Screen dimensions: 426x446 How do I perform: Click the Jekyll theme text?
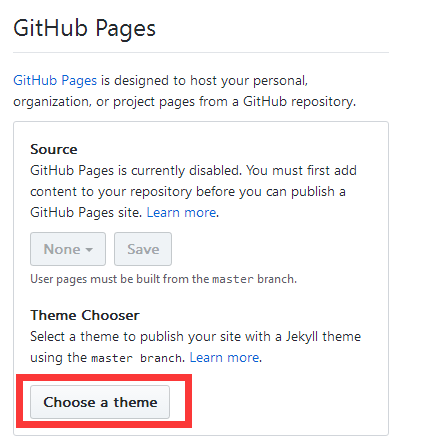323,336
